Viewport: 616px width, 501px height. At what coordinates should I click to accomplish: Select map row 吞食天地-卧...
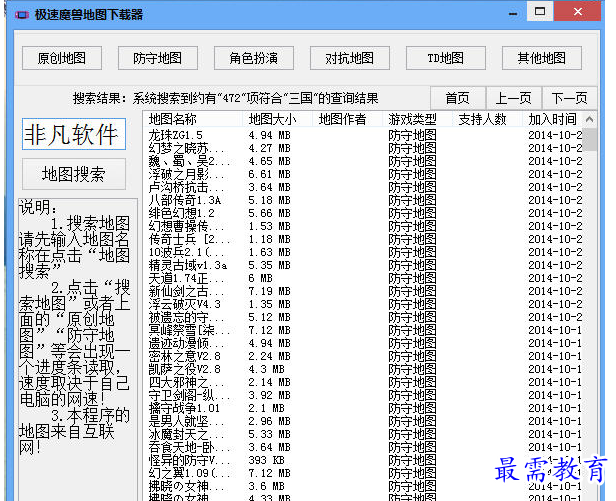(x=365, y=447)
